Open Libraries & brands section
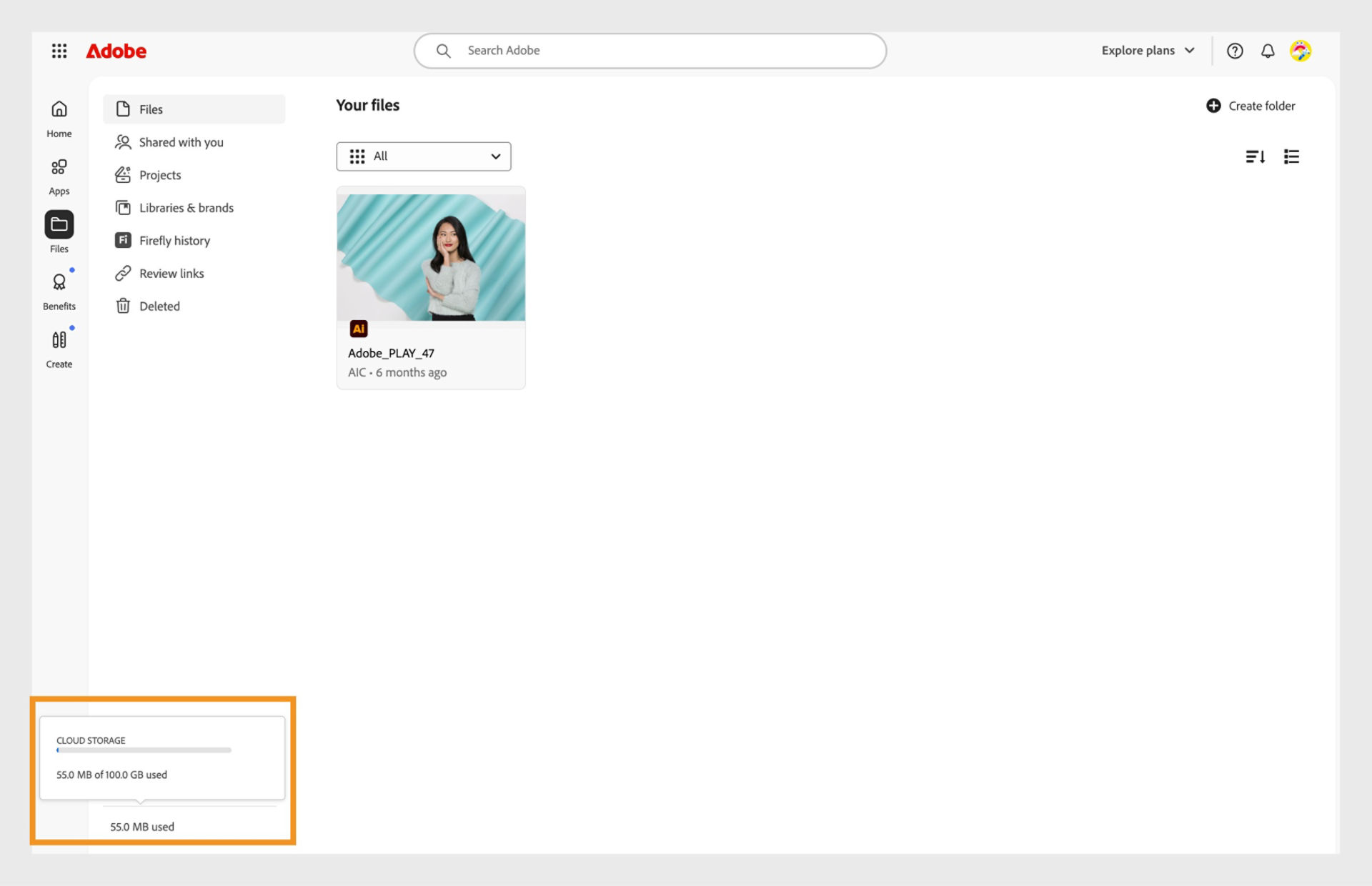The height and width of the screenshot is (886, 1372). (x=187, y=207)
